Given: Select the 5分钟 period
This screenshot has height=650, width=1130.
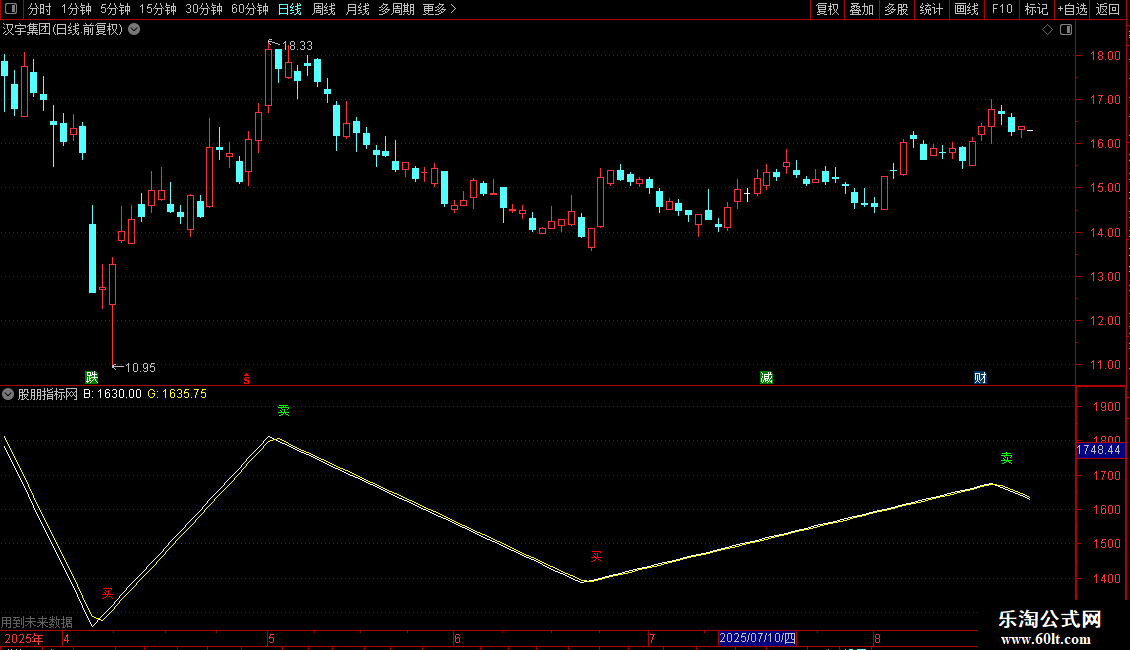Looking at the screenshot, I should point(115,9).
